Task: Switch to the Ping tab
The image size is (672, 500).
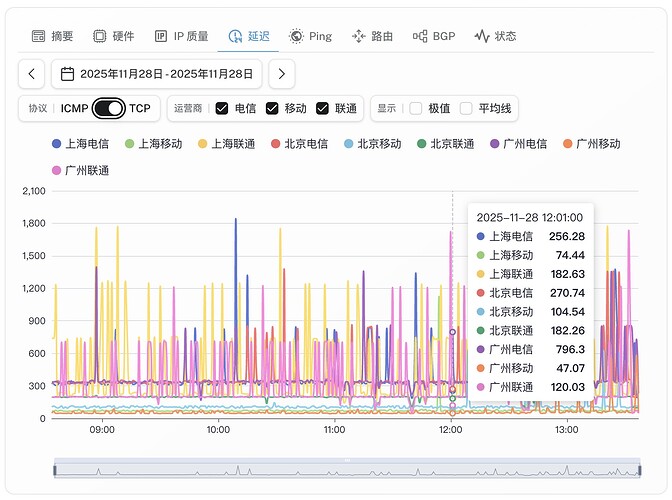Action: point(311,36)
